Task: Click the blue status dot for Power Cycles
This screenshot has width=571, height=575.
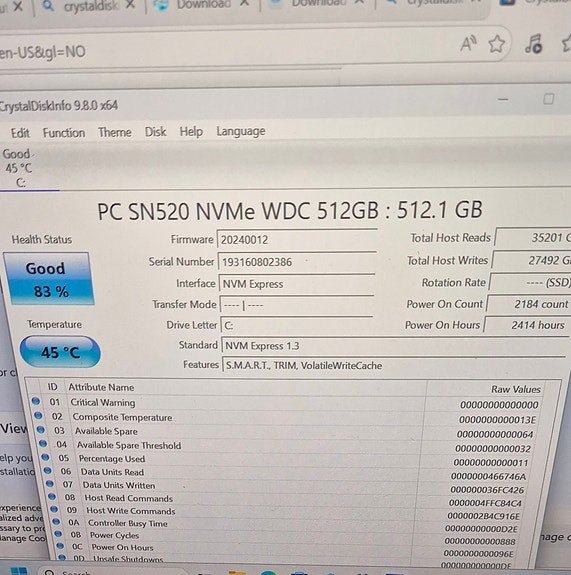Action: pyautogui.click(x=58, y=534)
